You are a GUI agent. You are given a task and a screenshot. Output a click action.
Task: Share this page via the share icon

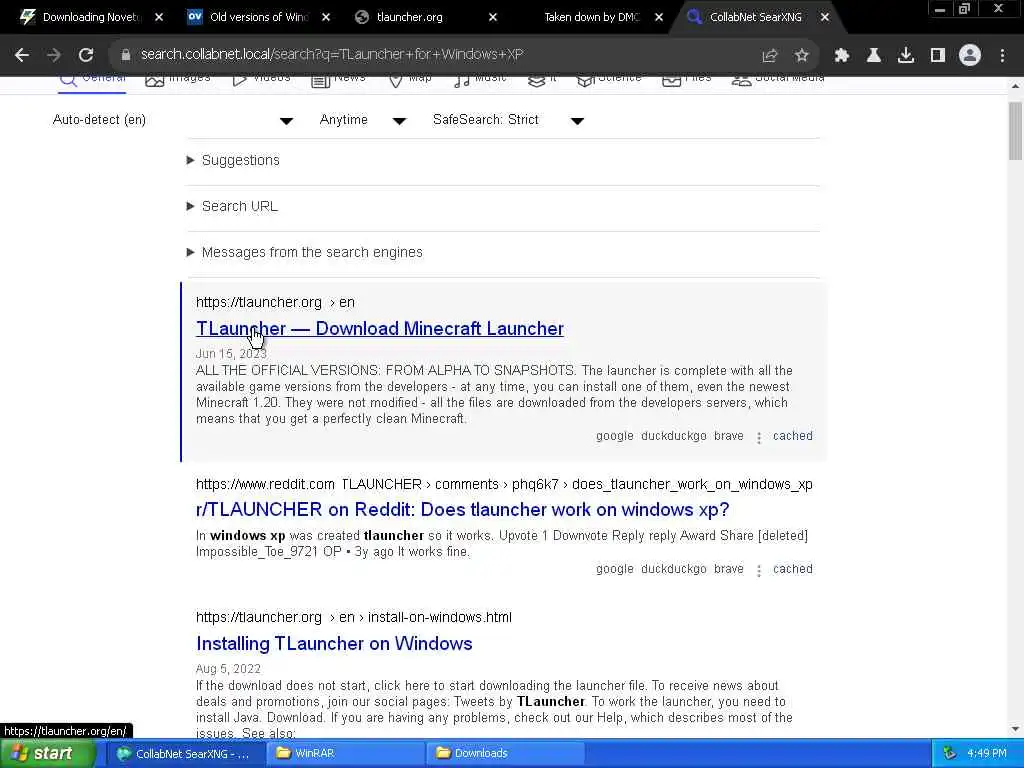[770, 56]
